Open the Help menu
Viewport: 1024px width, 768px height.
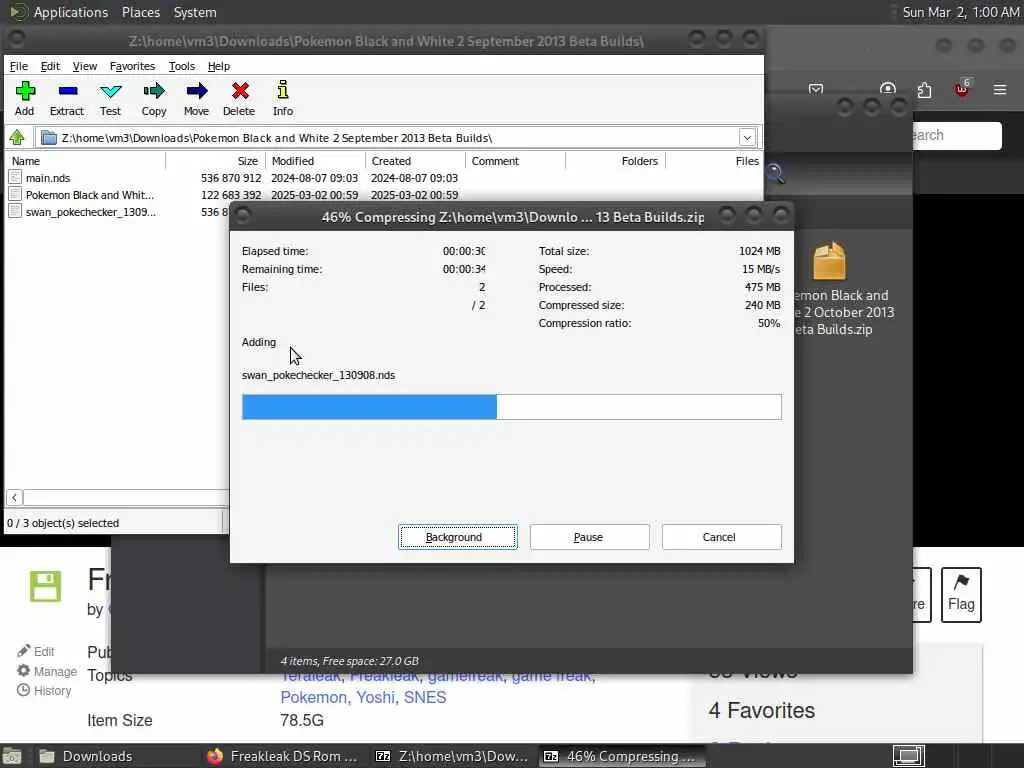point(219,66)
